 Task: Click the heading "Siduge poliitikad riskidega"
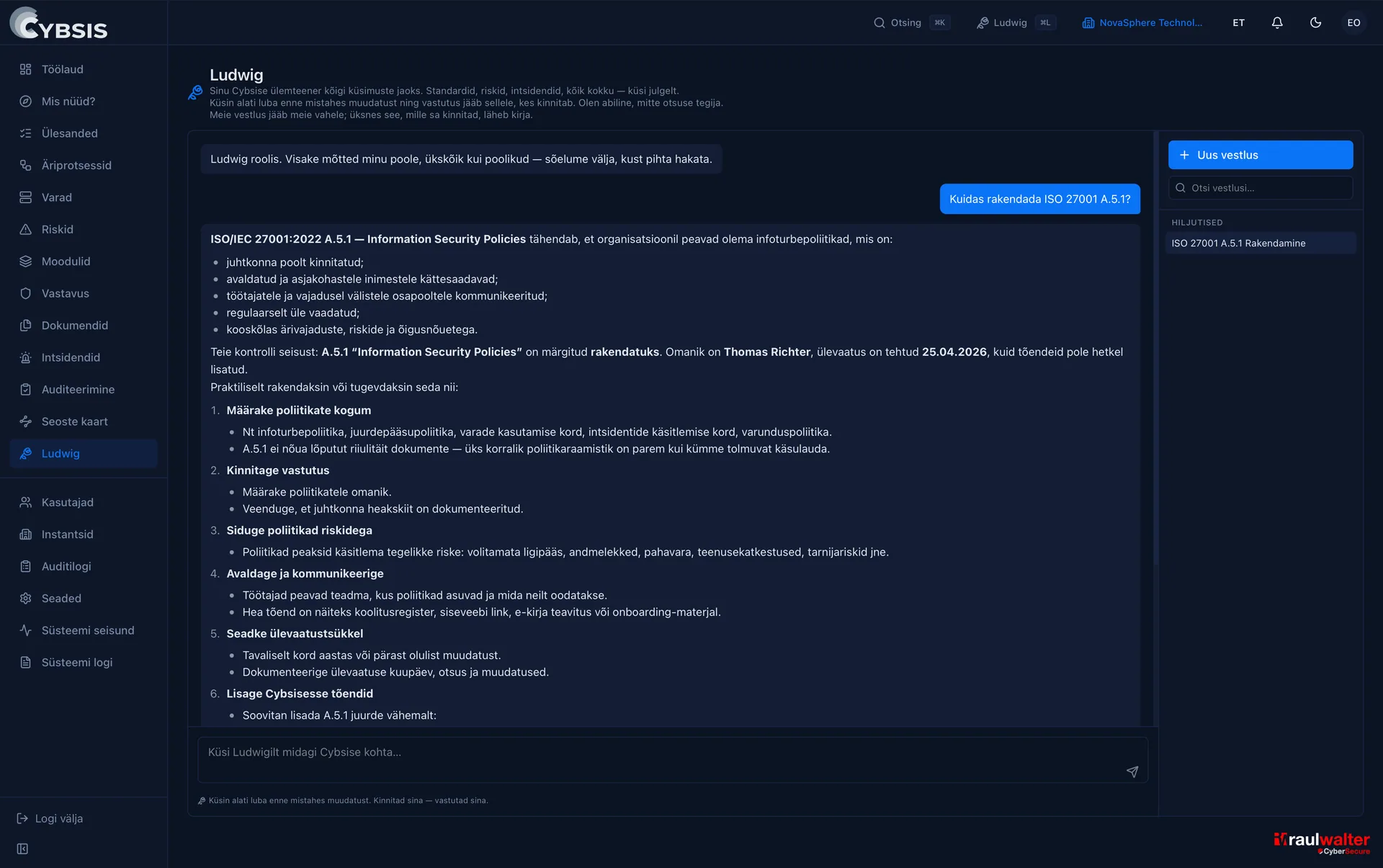coord(299,531)
